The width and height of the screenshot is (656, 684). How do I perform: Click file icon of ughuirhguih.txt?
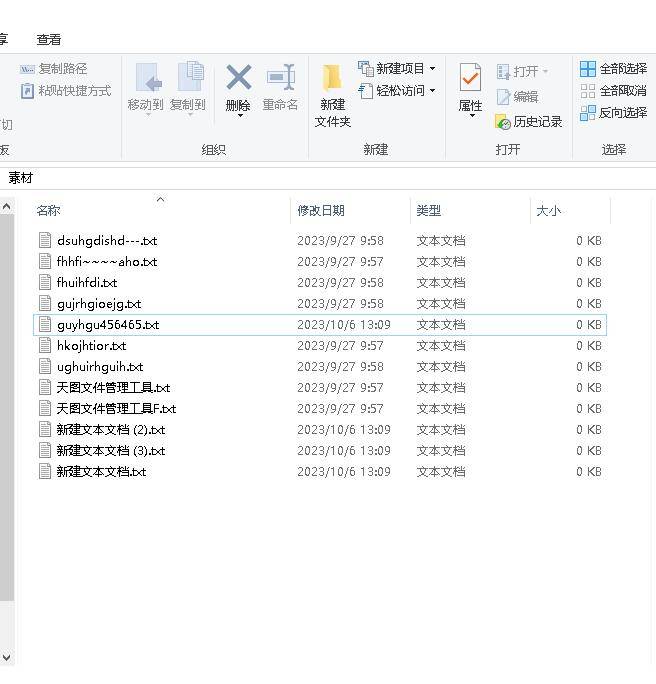tap(45, 366)
